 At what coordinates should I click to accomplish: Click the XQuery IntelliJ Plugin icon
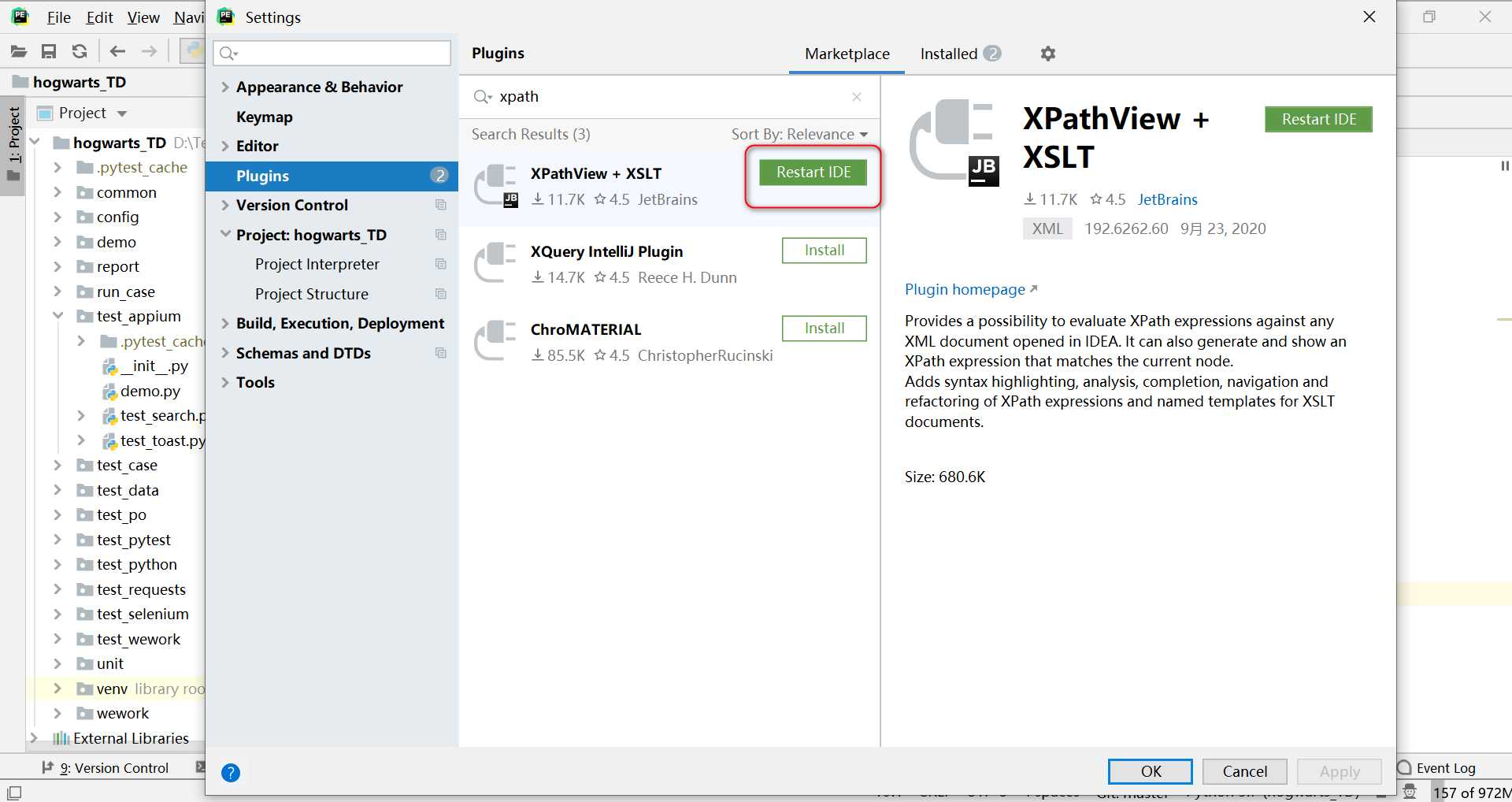point(496,262)
